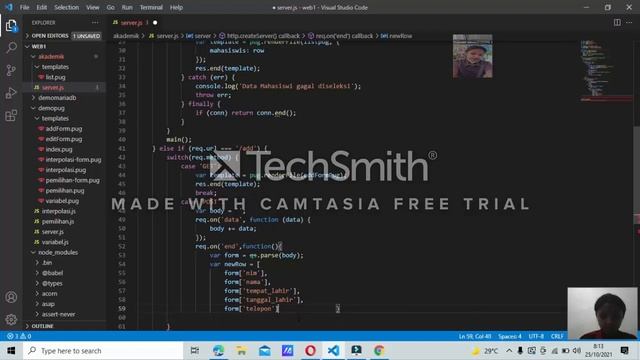Open the Help menu
The height and width of the screenshot is (360, 640).
[176, 7]
